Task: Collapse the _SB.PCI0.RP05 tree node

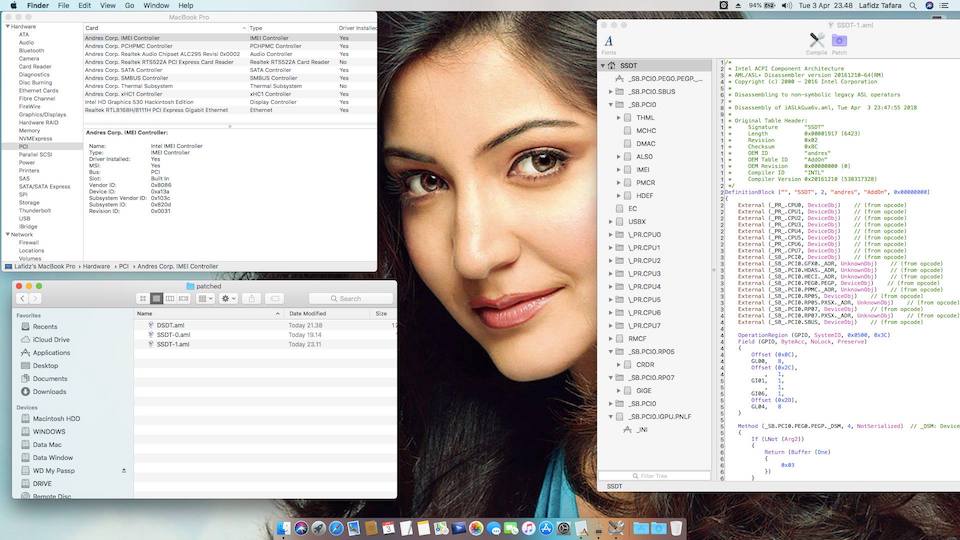Action: (x=611, y=352)
